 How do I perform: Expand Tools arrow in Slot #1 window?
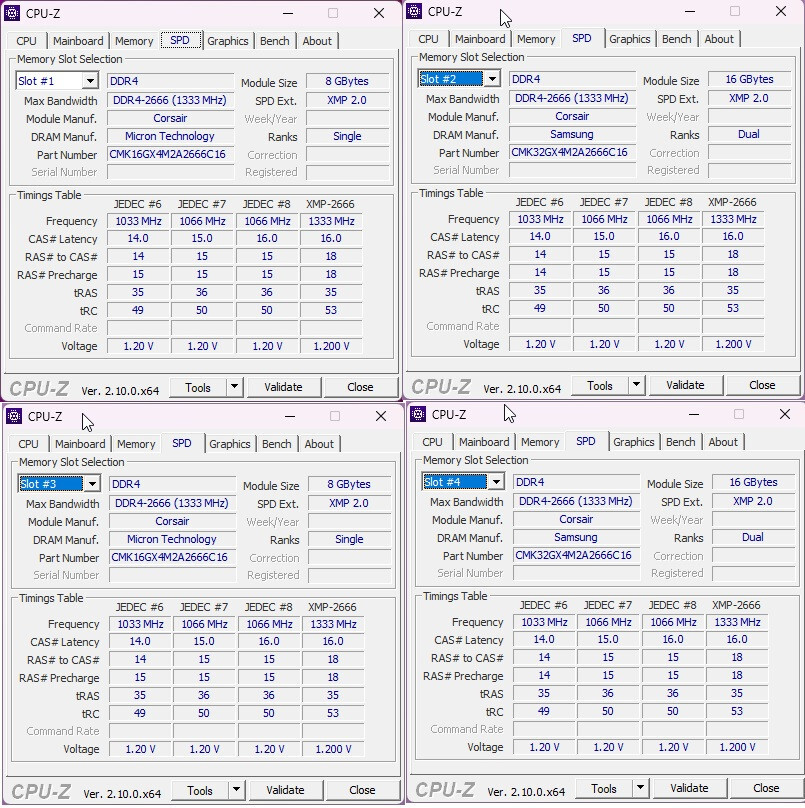coord(234,386)
